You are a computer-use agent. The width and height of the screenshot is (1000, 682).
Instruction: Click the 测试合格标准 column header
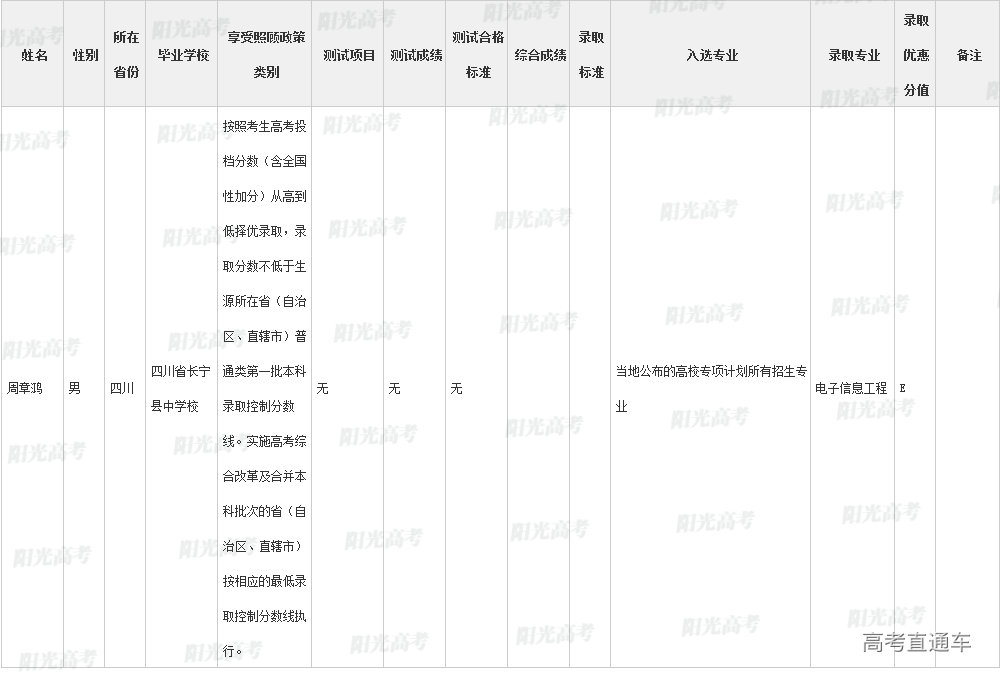[478, 55]
